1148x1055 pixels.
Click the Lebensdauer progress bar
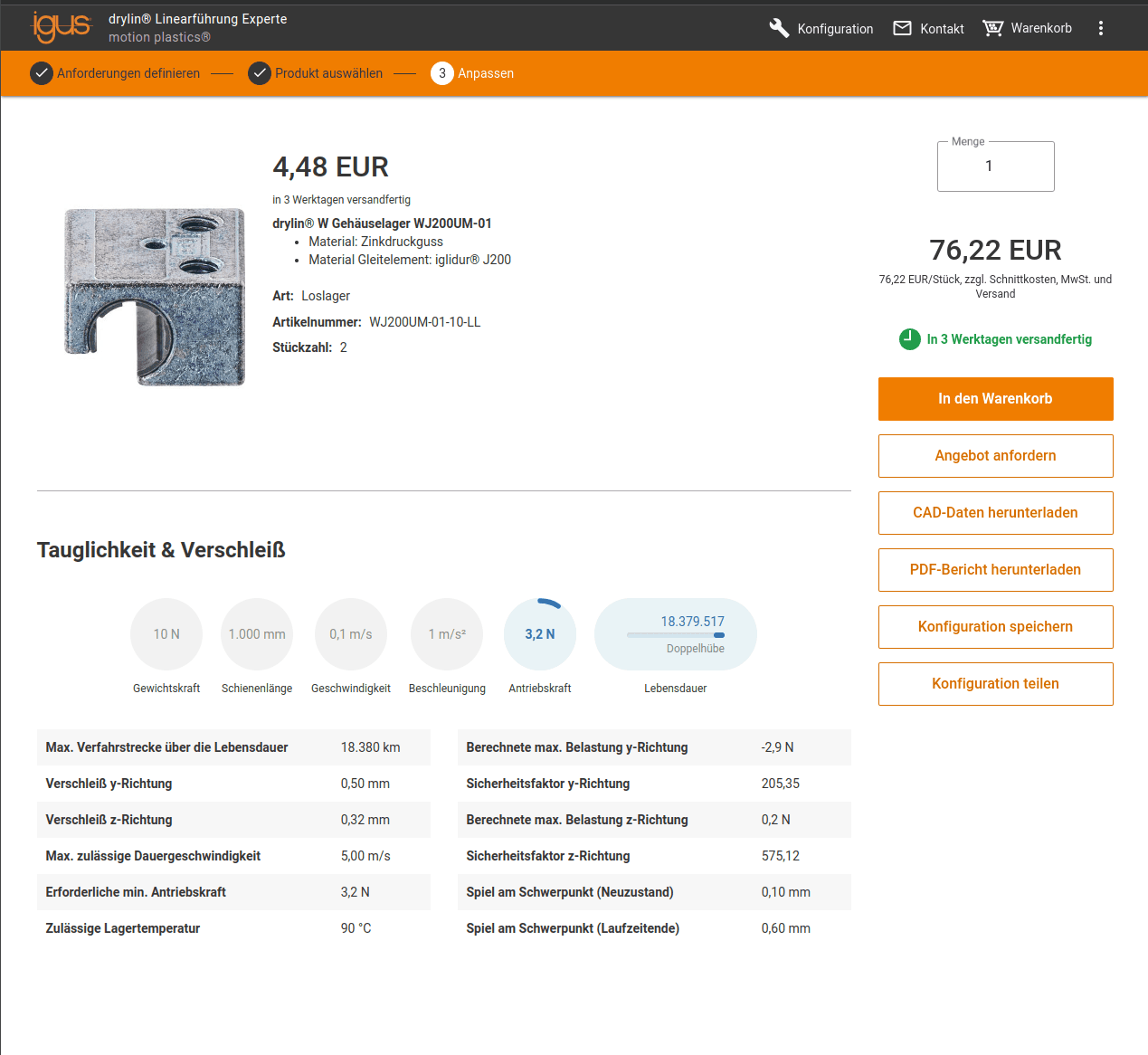click(x=676, y=635)
